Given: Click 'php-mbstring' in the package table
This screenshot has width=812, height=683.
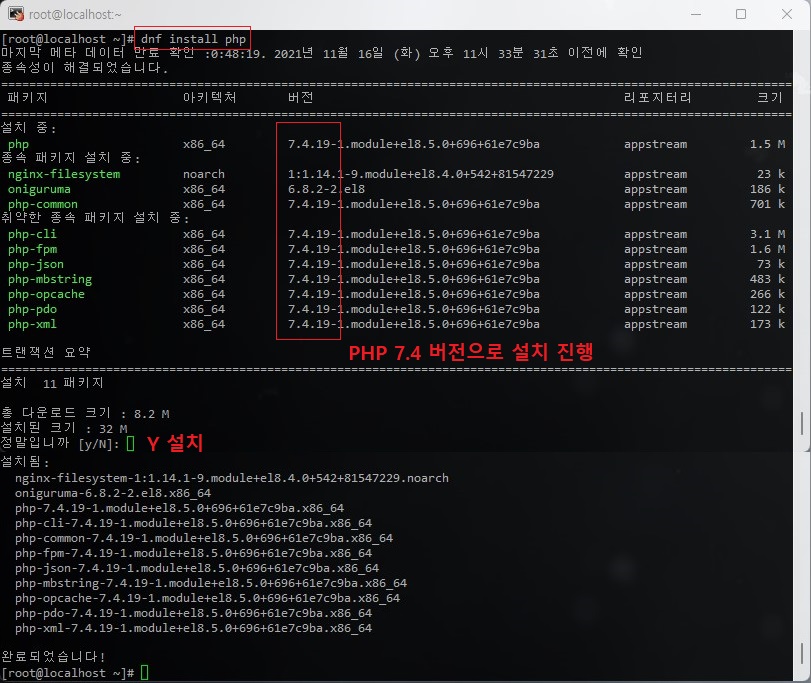Looking at the screenshot, I should click(50, 279).
